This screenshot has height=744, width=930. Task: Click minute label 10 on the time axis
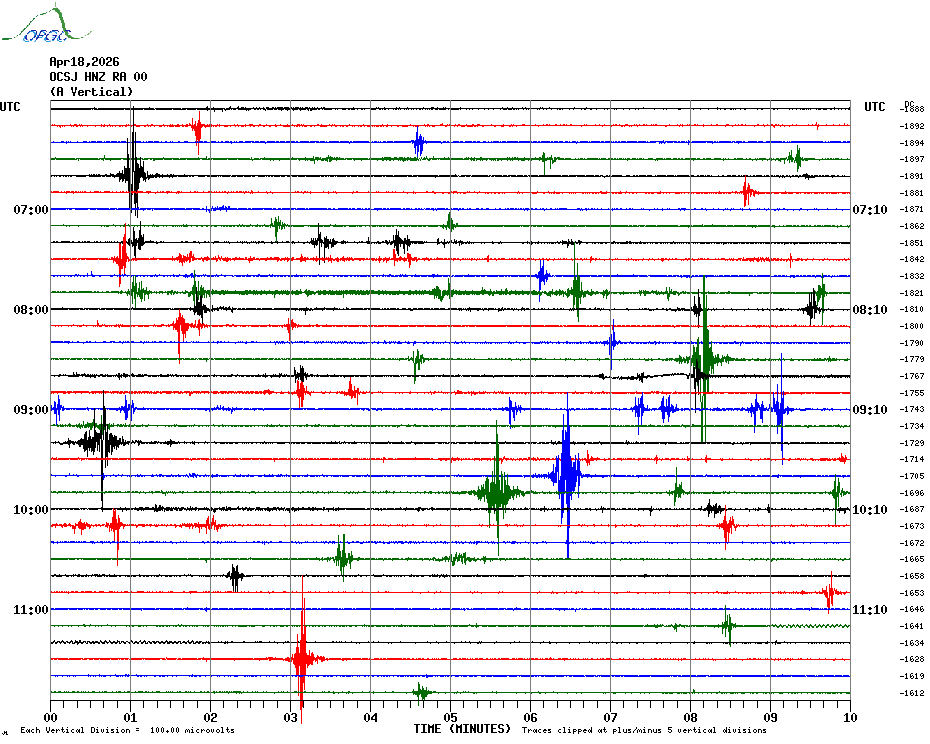[x=851, y=718]
